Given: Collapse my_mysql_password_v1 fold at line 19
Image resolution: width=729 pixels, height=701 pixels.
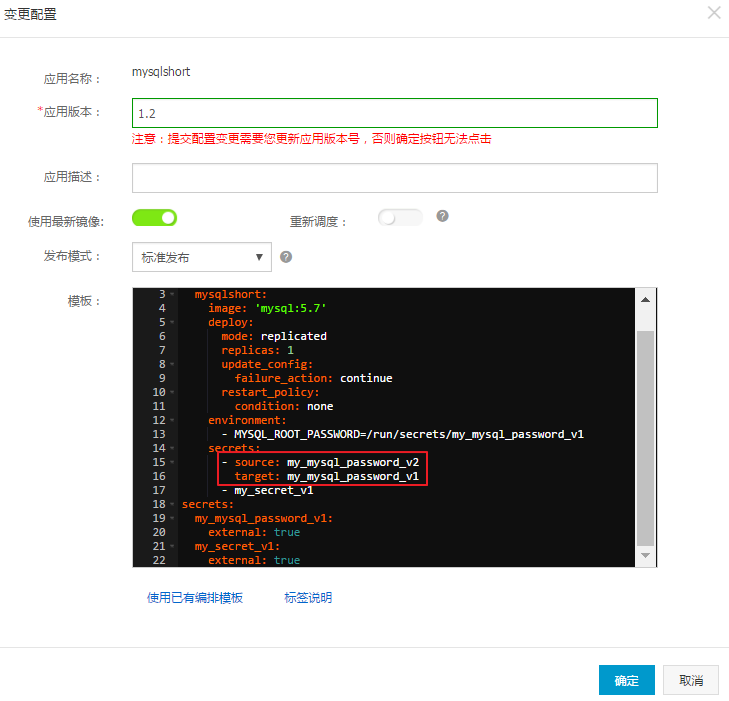Looking at the screenshot, I should click(172, 518).
